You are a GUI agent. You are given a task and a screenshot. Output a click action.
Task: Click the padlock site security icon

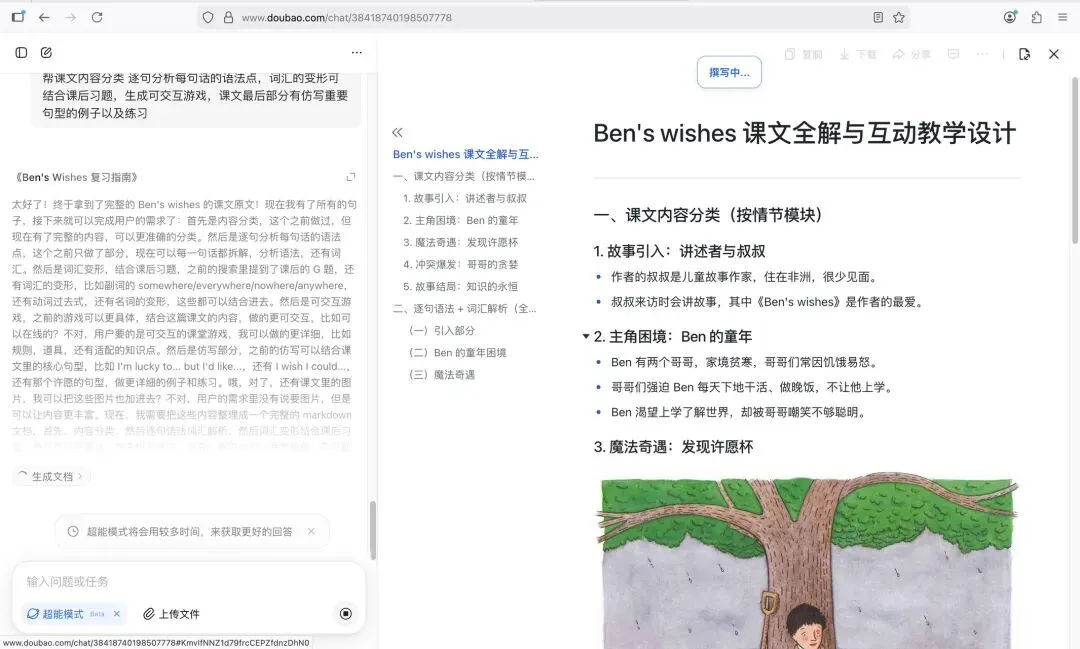point(229,18)
